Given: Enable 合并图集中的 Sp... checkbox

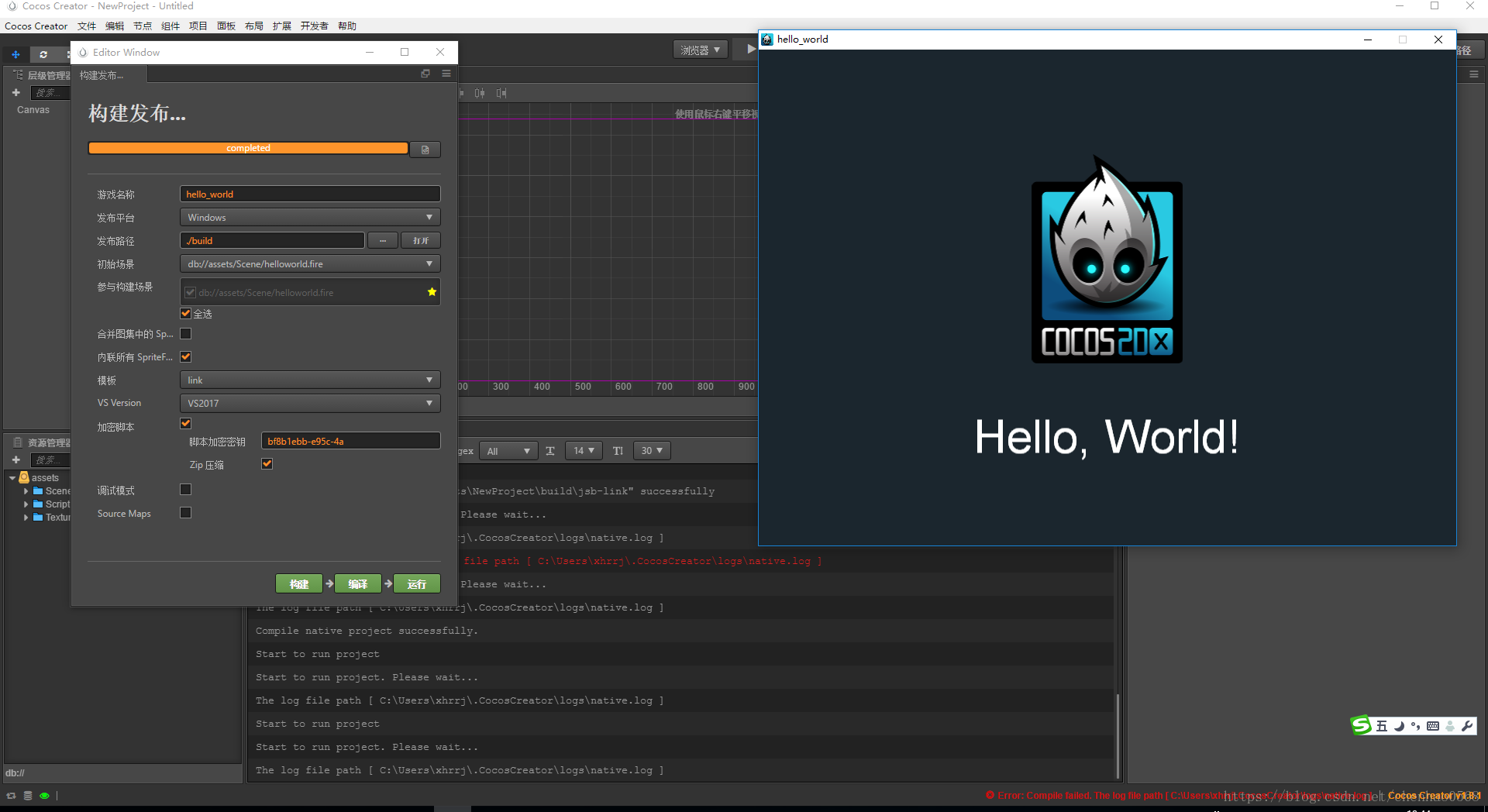Looking at the screenshot, I should tap(186, 334).
